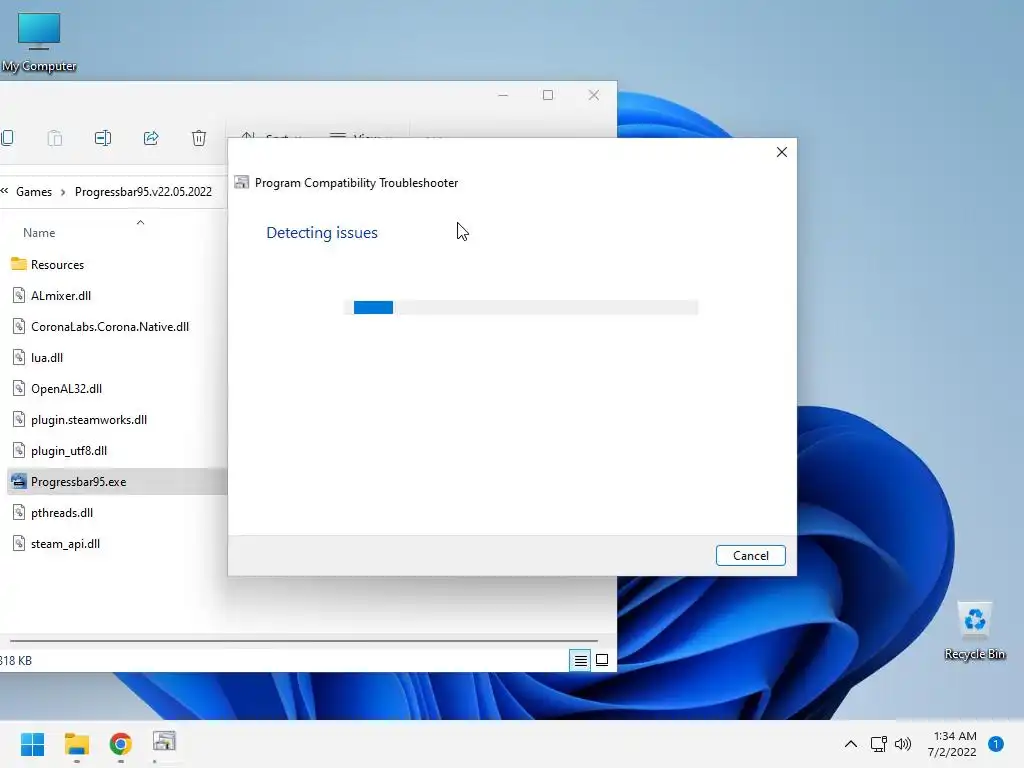The height and width of the screenshot is (768, 1024).
Task: Click the Share icon in Explorer toolbar
Action: coord(151,138)
